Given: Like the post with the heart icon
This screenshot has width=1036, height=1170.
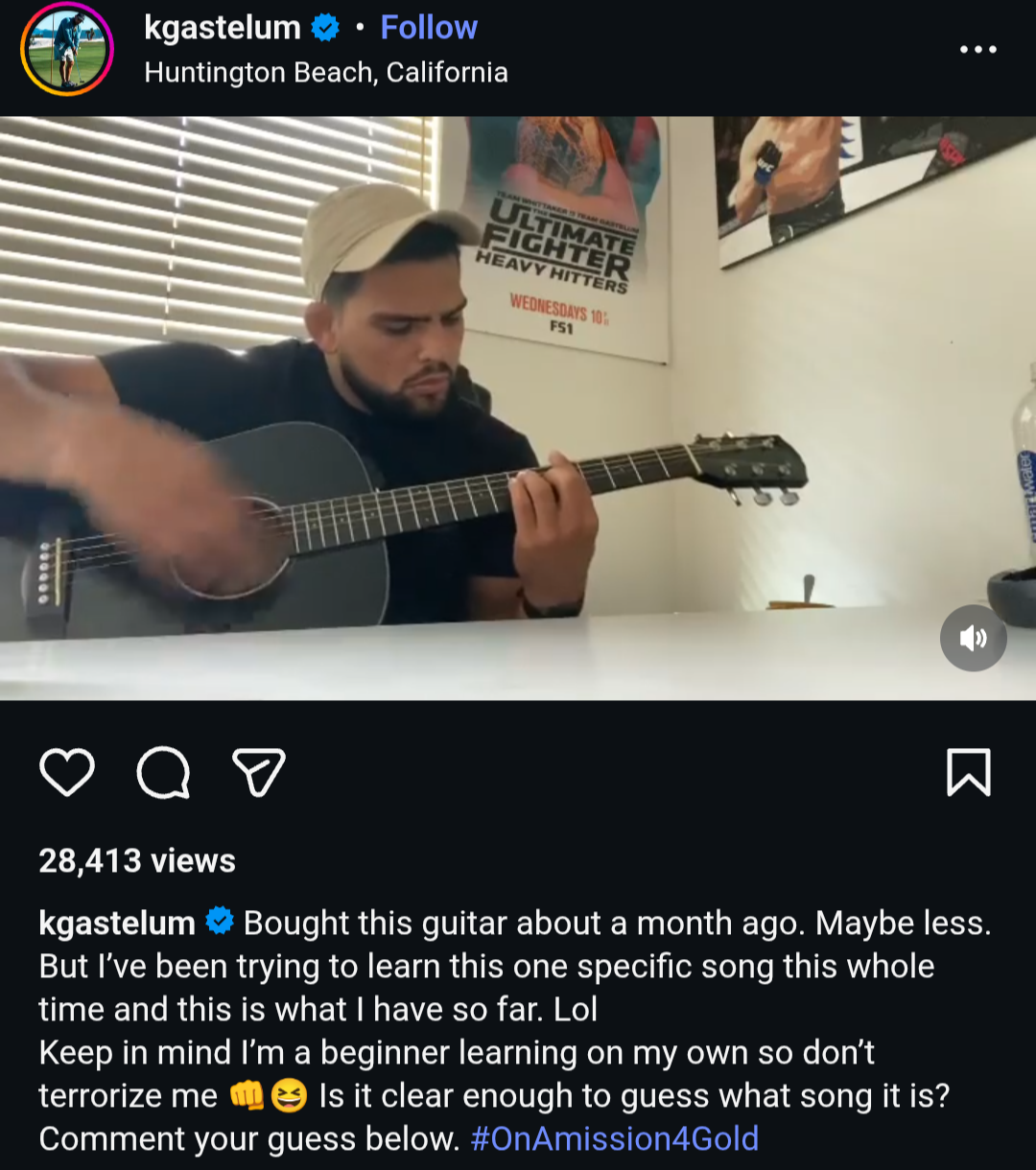Looking at the screenshot, I should 67,772.
